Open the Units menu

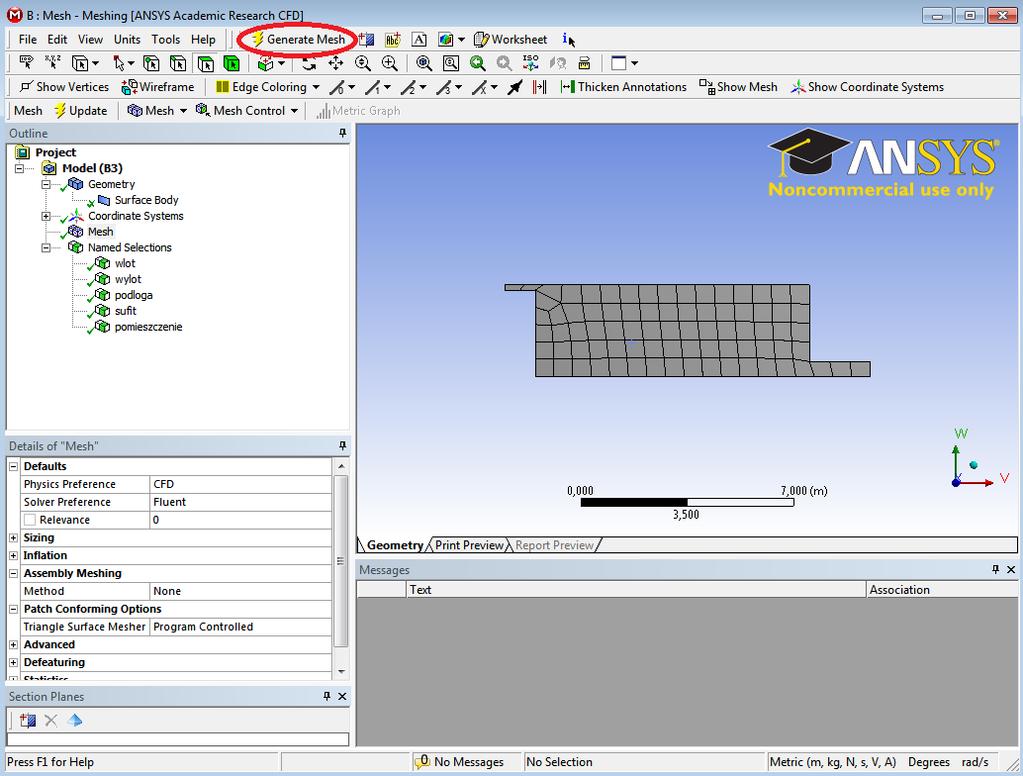[x=127, y=40]
